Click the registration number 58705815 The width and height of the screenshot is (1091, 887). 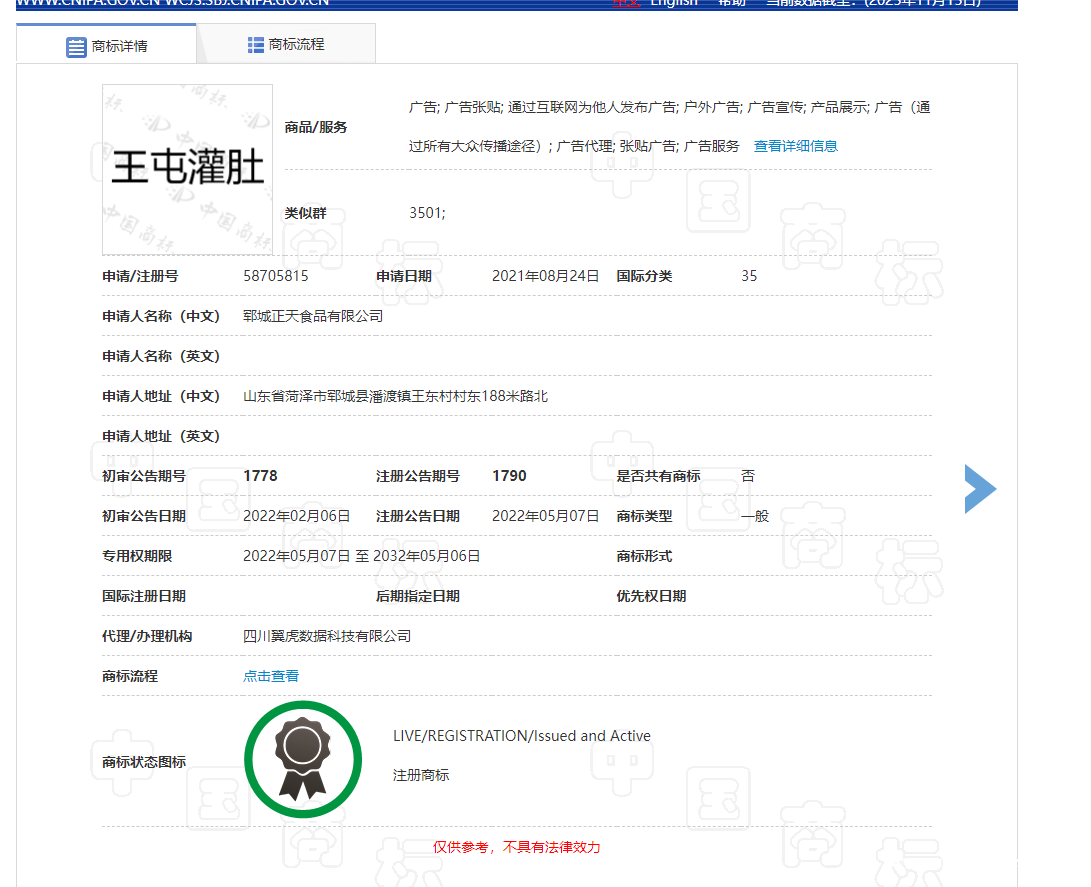tap(276, 276)
